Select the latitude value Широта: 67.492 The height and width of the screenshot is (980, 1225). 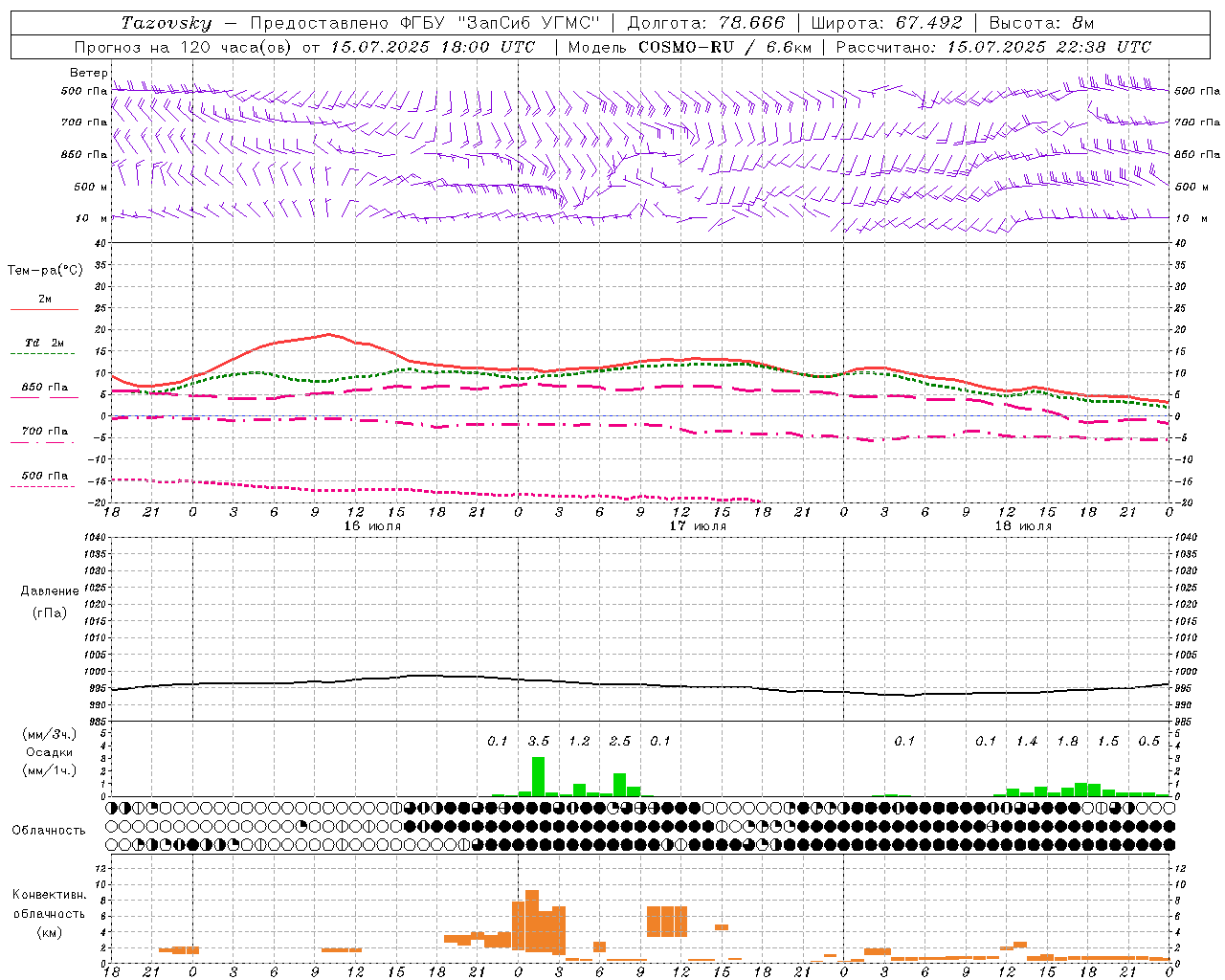pyautogui.click(x=886, y=23)
